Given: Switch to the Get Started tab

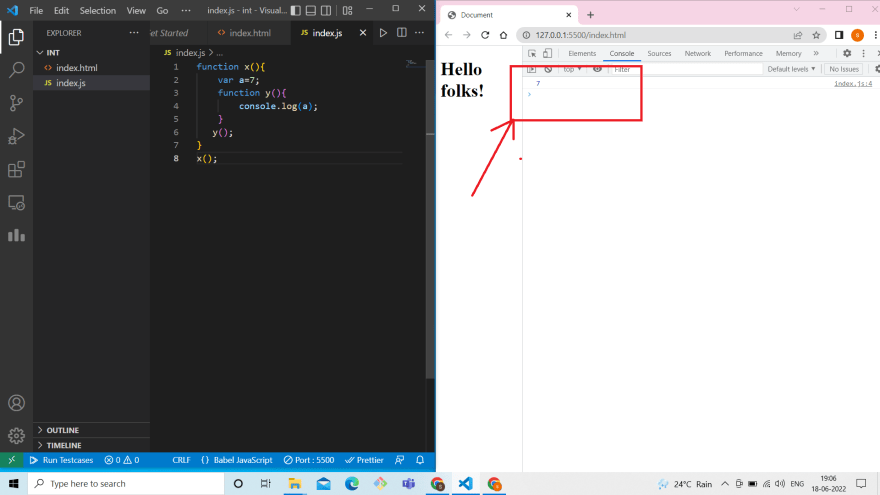Looking at the screenshot, I should click(x=169, y=33).
